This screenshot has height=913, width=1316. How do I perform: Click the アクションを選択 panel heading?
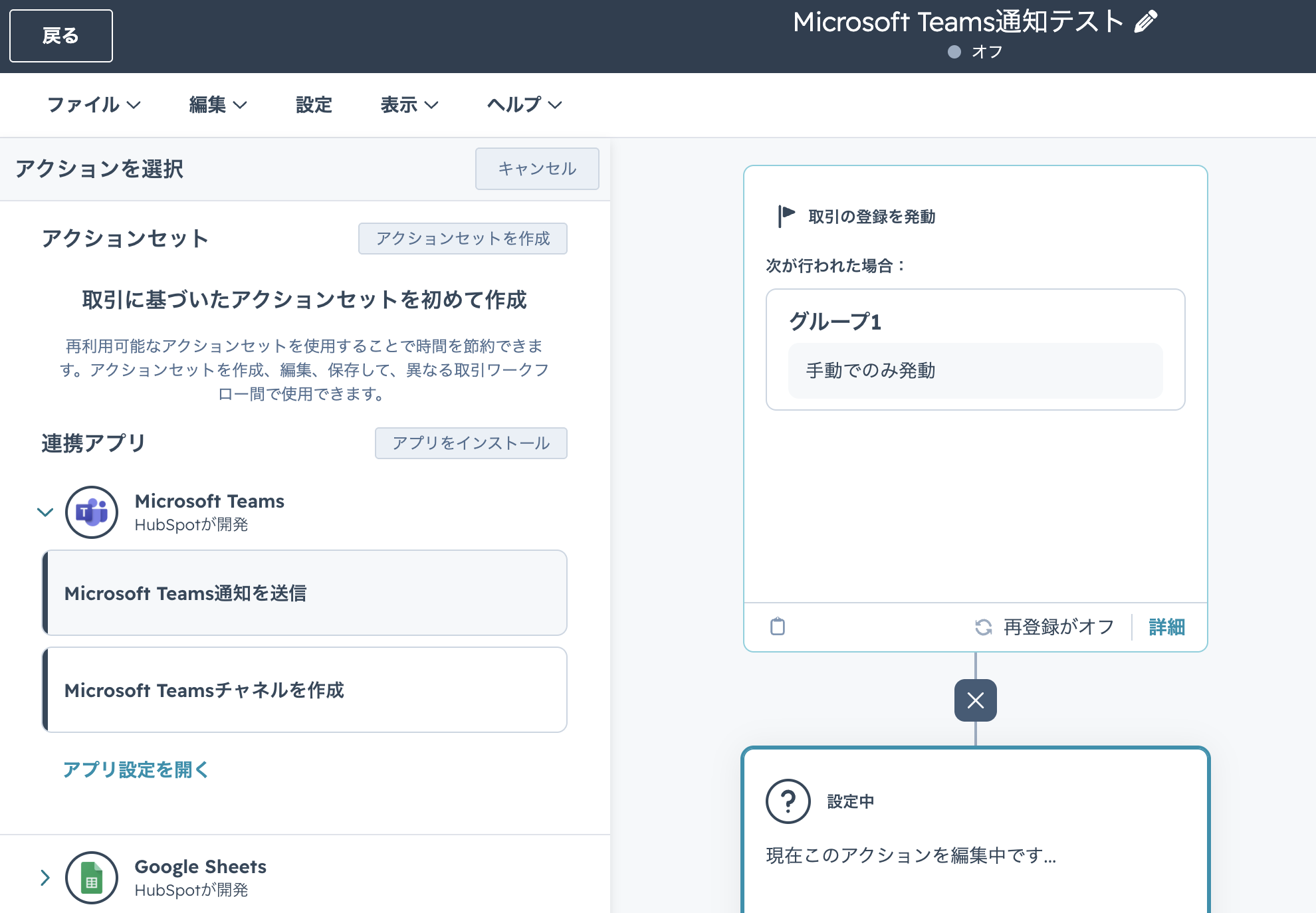tap(100, 169)
